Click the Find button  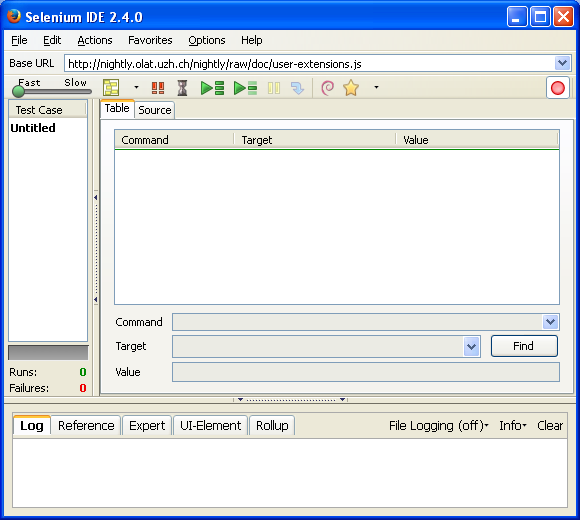524,346
